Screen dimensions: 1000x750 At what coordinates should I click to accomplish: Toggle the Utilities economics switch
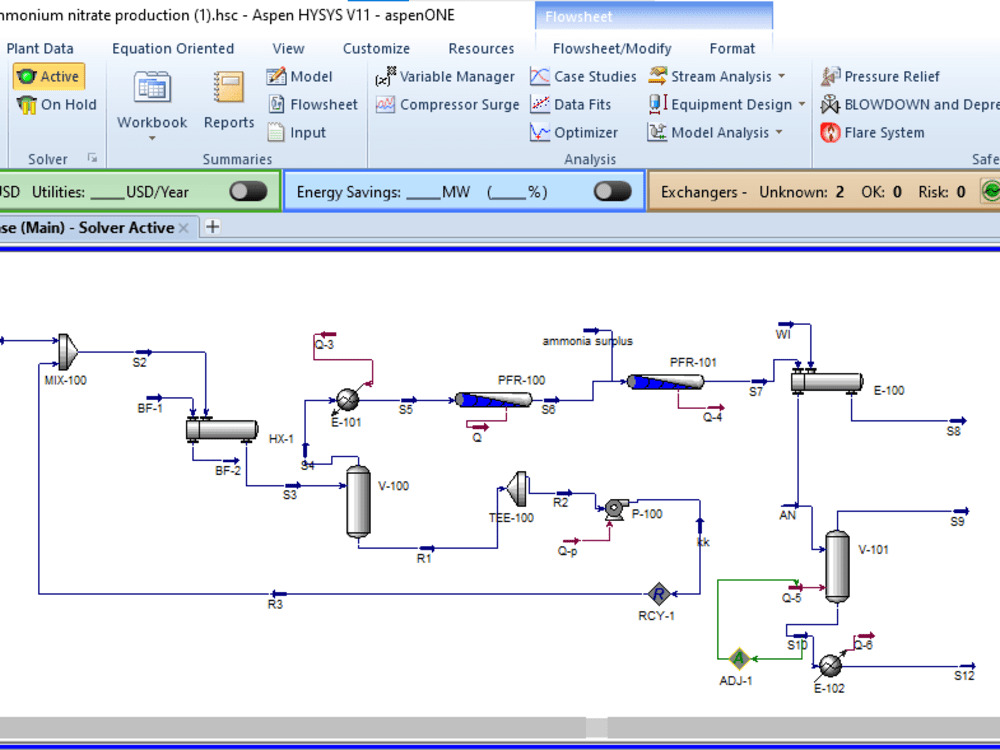tap(248, 191)
